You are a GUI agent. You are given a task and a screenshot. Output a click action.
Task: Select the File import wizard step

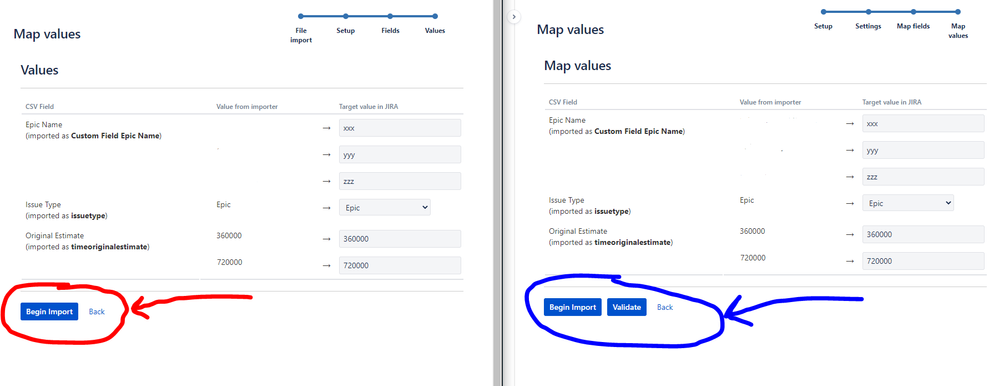[x=301, y=34]
